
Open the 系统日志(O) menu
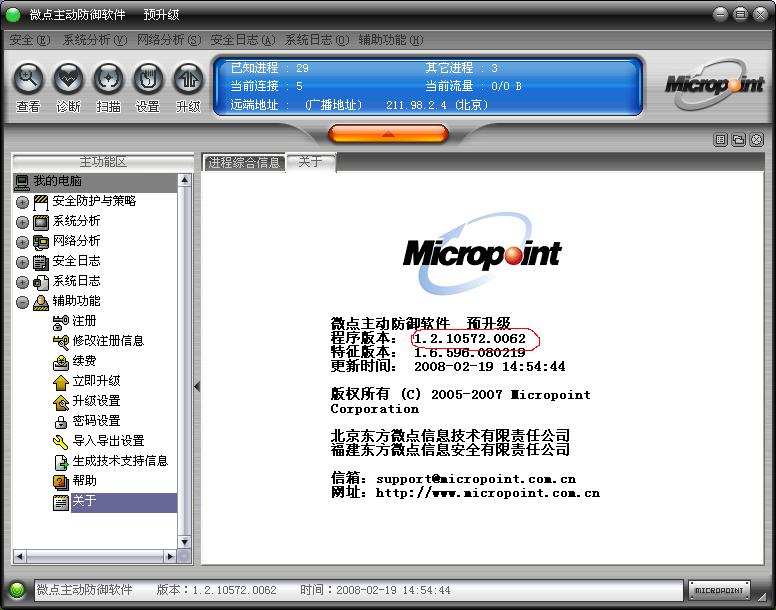click(317, 40)
